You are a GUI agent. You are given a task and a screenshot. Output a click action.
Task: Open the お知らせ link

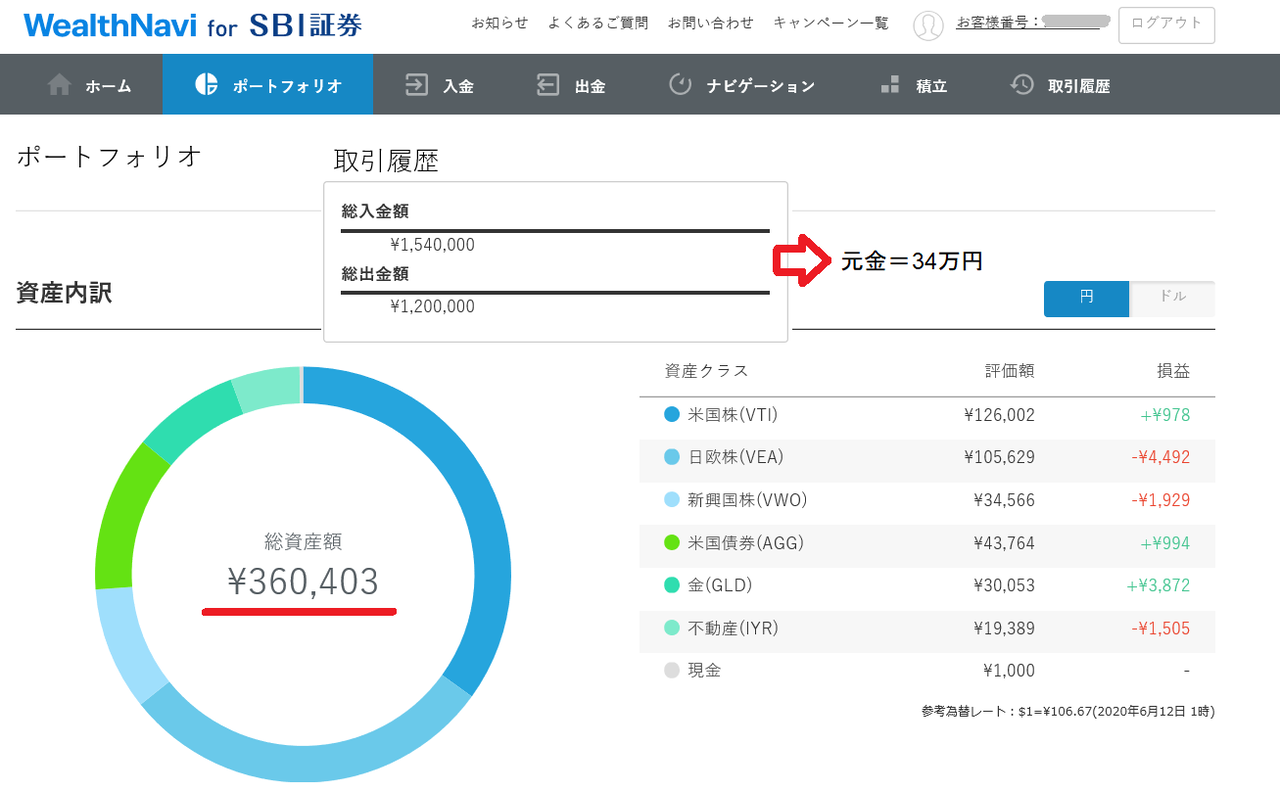click(x=500, y=23)
